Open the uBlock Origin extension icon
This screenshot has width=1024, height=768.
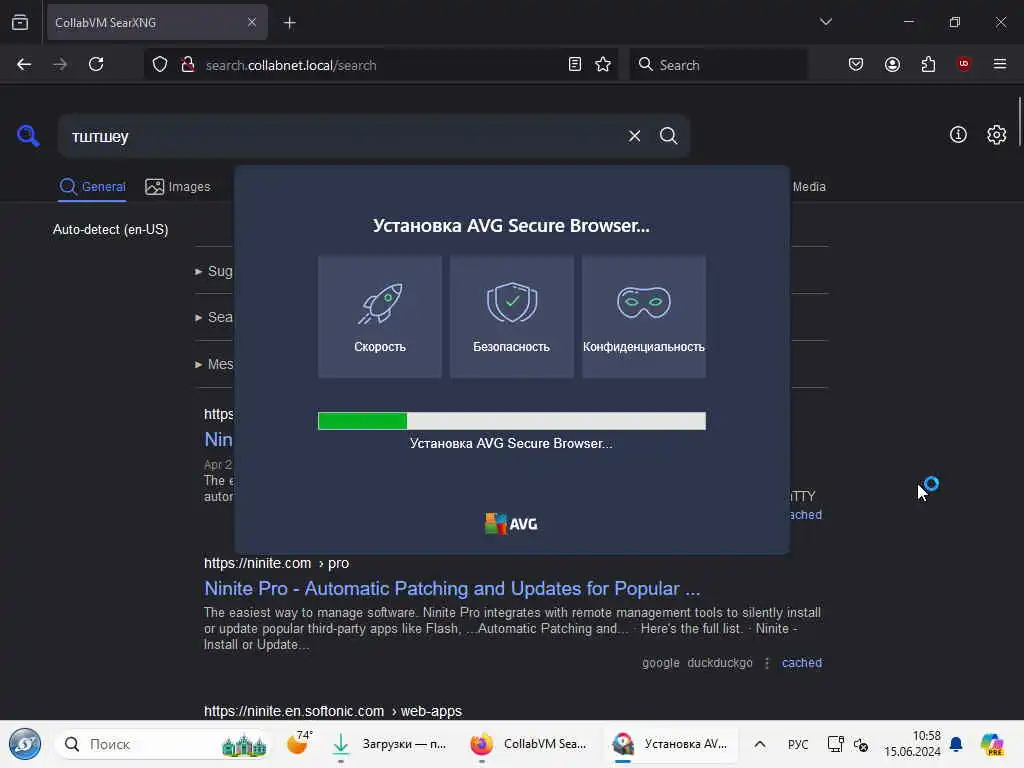(x=963, y=63)
